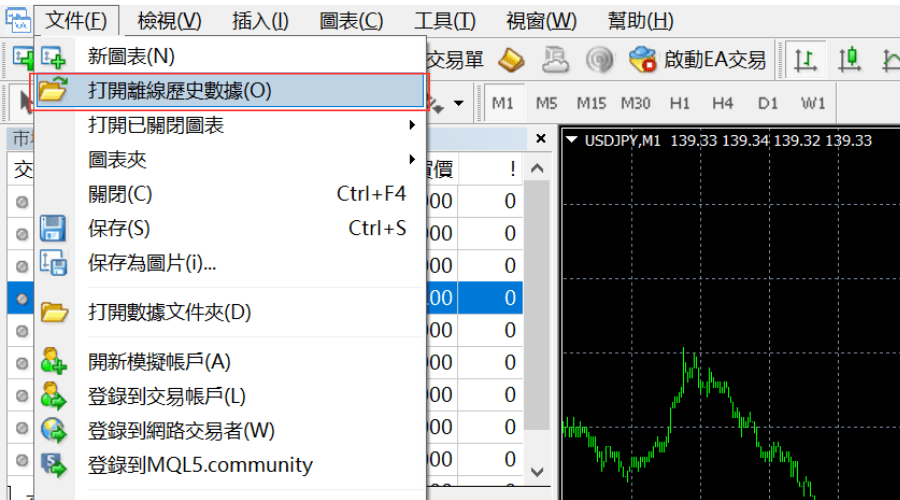Image resolution: width=900 pixels, height=500 pixels.
Task: Open the 文件(F) menu
Action: 76,21
